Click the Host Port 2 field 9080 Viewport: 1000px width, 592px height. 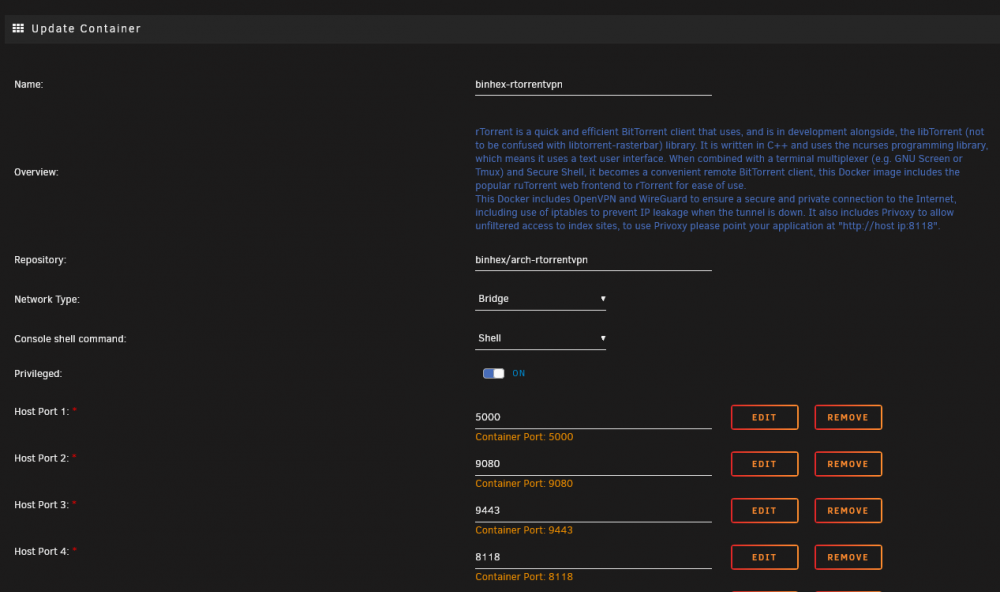(x=593, y=464)
